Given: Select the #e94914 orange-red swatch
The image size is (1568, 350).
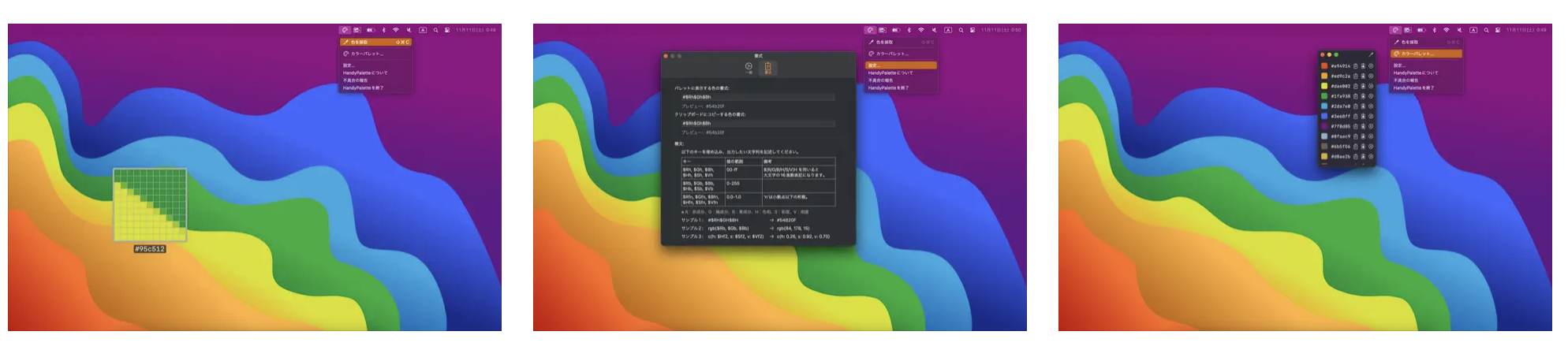Looking at the screenshot, I should pyautogui.click(x=1324, y=66).
